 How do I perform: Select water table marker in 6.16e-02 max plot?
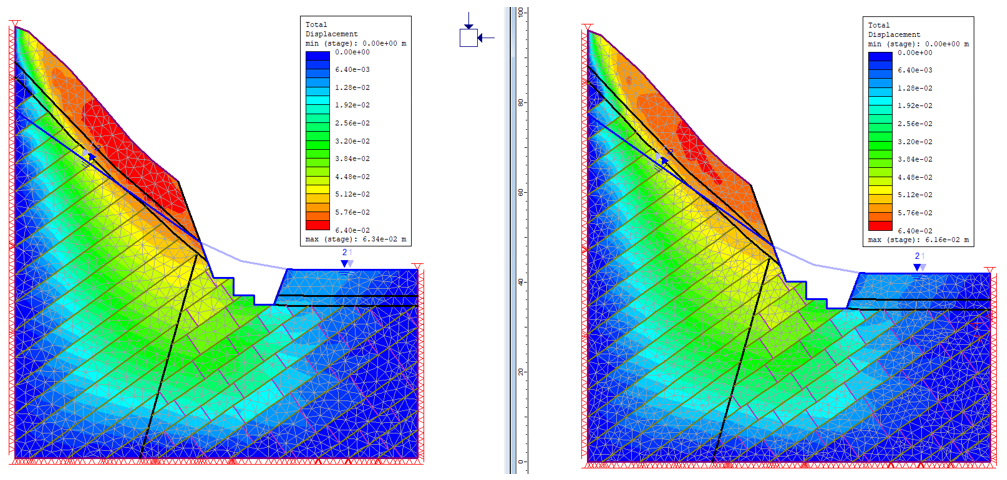[918, 267]
